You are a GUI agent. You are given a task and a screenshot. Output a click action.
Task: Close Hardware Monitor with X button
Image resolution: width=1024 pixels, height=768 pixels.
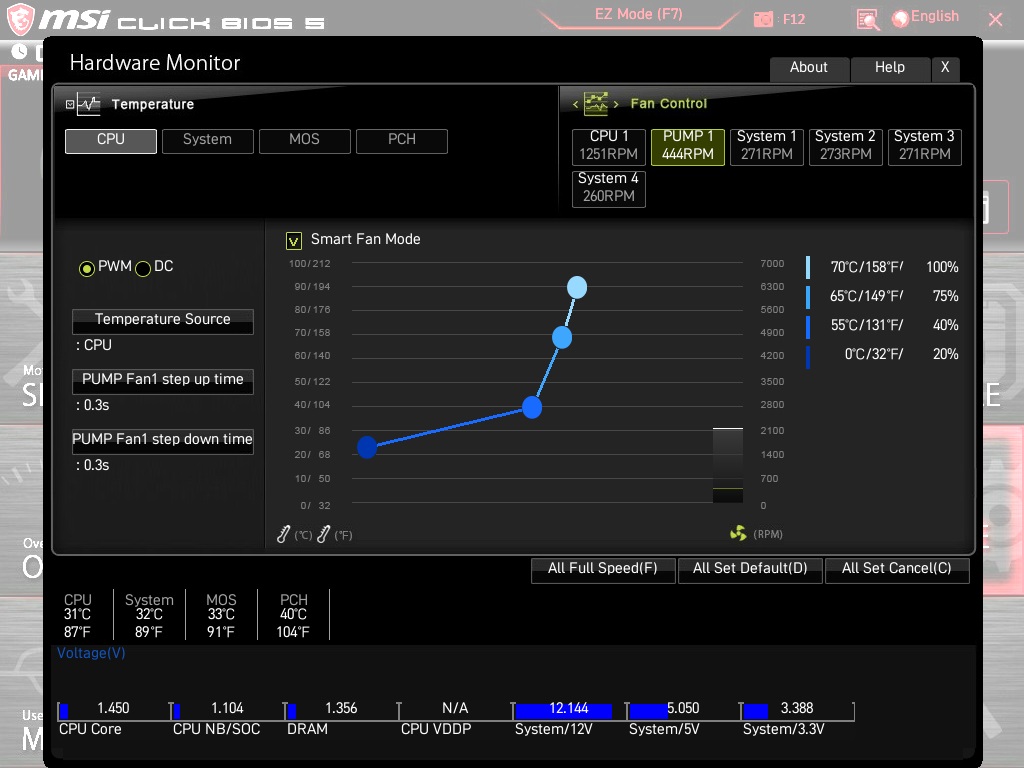[x=945, y=68]
